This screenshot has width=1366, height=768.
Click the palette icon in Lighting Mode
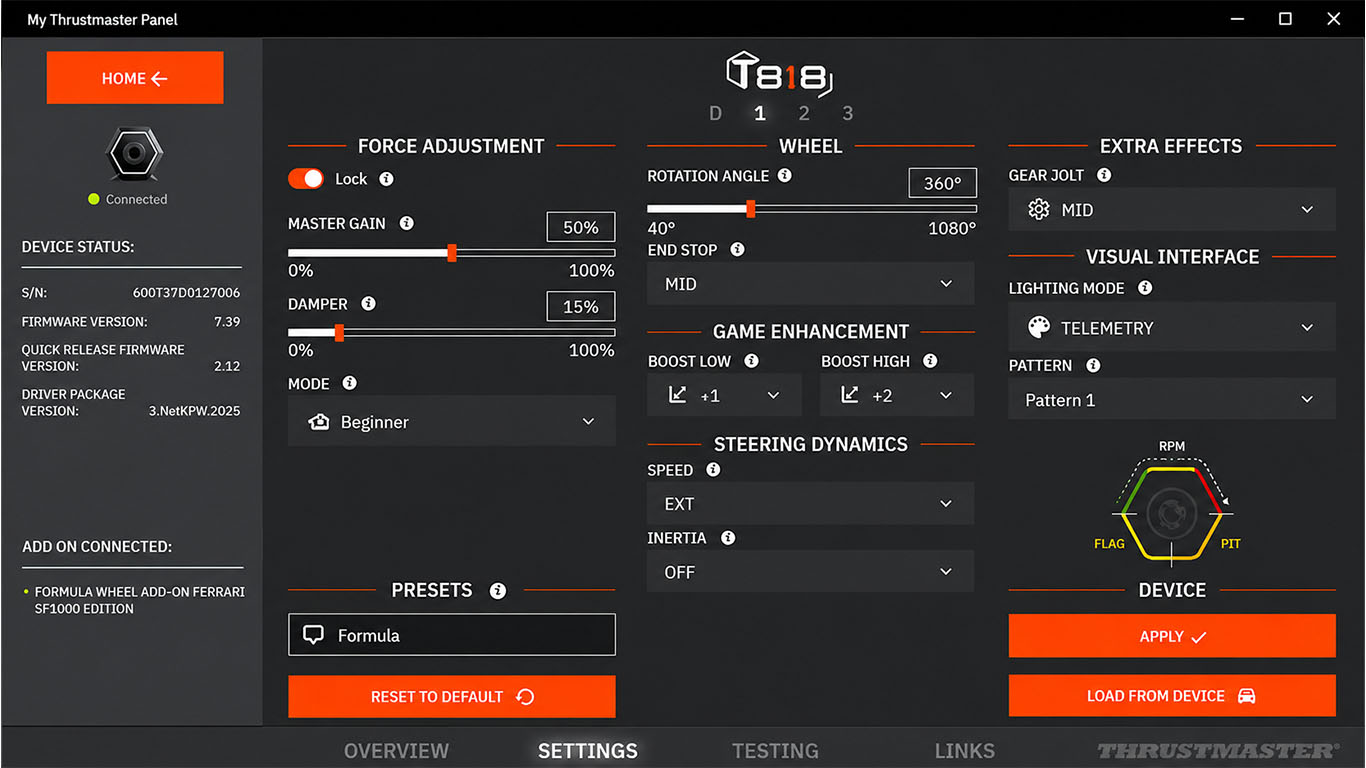[1039, 328]
